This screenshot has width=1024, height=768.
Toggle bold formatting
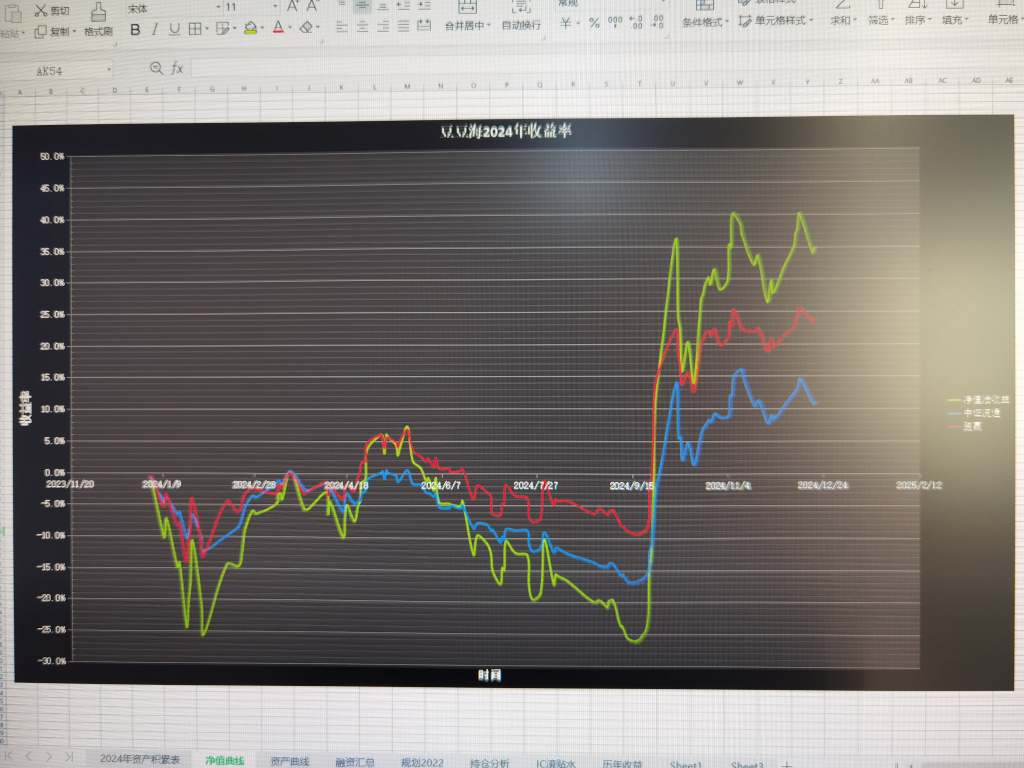click(x=136, y=29)
